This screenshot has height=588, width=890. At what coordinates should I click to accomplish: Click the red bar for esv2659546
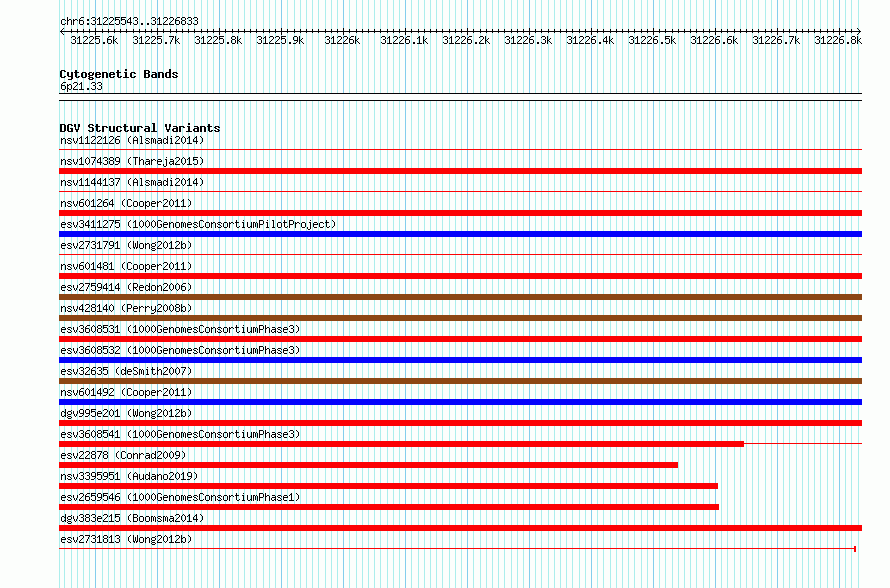(x=389, y=507)
